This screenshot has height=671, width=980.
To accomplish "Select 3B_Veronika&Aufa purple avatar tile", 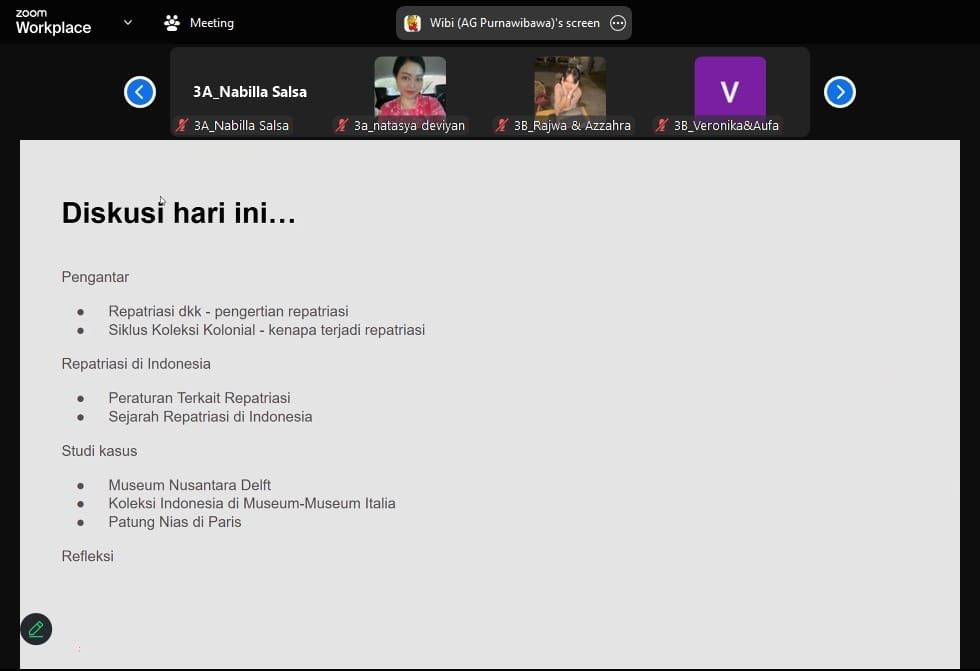I will pos(730,87).
